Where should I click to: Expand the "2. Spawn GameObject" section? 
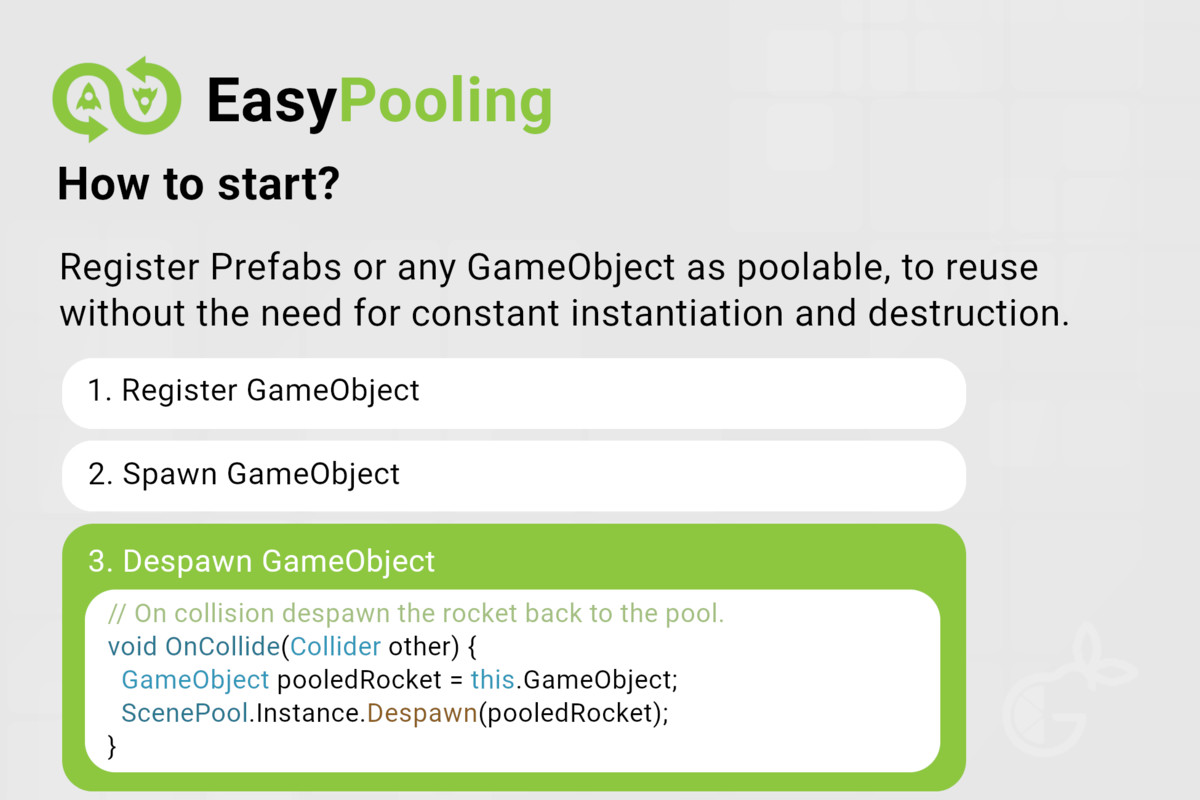[x=514, y=474]
